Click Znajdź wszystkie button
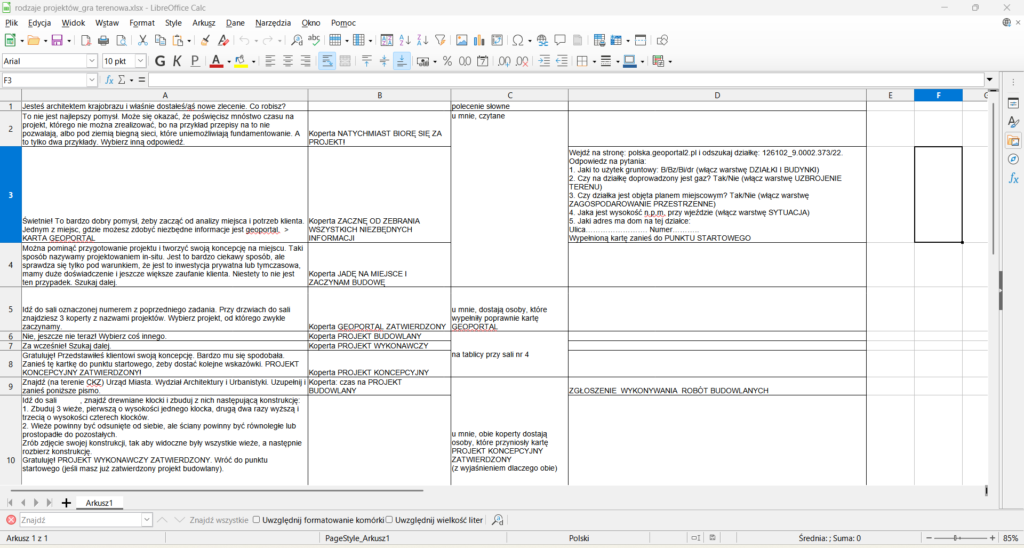 pyautogui.click(x=219, y=520)
